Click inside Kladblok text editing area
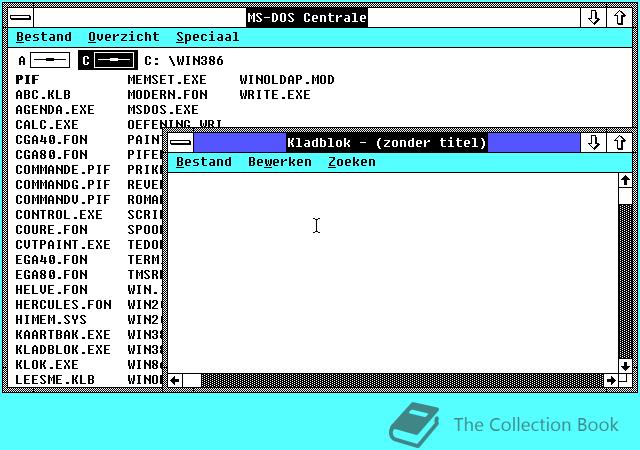The width and height of the screenshot is (640, 450). click(393, 273)
